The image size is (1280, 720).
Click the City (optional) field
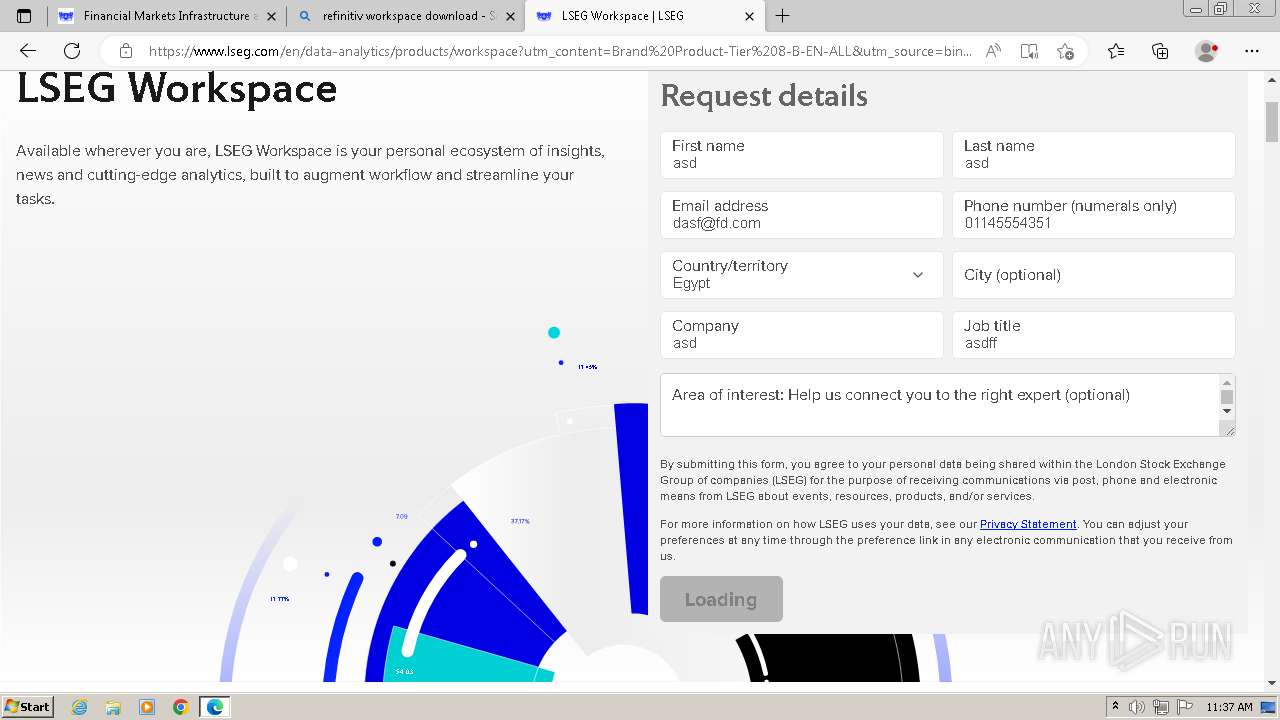[x=1093, y=275]
